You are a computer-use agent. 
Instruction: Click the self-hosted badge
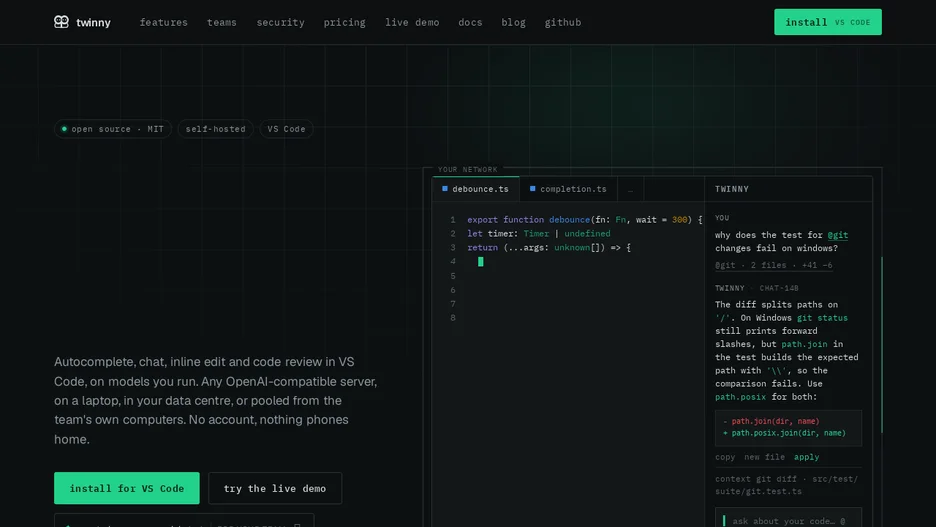tap(215, 129)
